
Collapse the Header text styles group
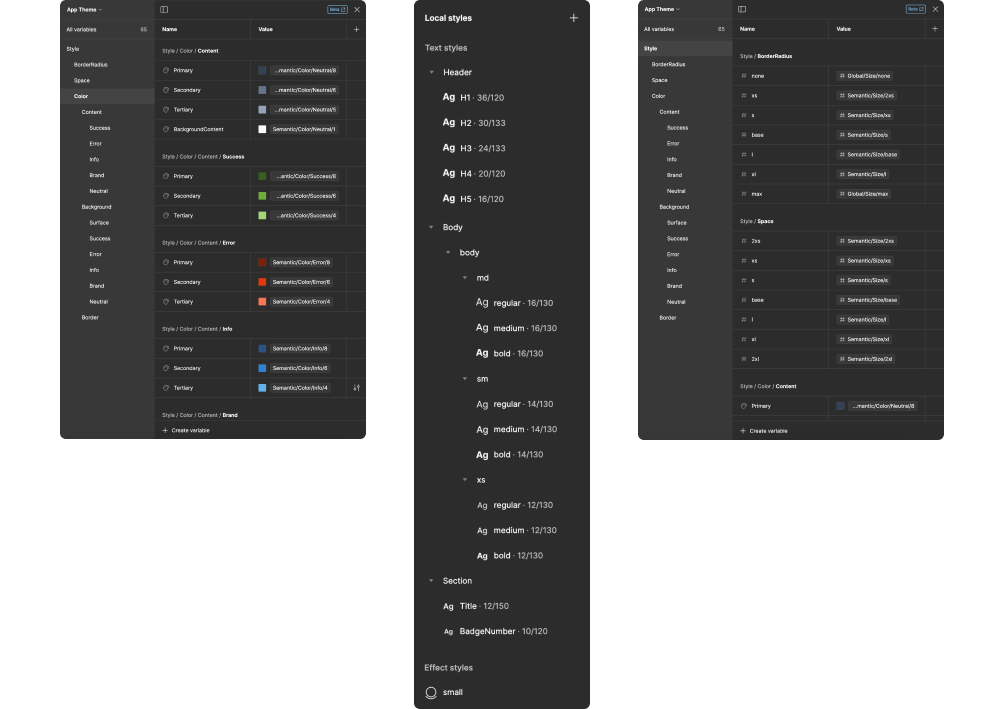coord(431,72)
